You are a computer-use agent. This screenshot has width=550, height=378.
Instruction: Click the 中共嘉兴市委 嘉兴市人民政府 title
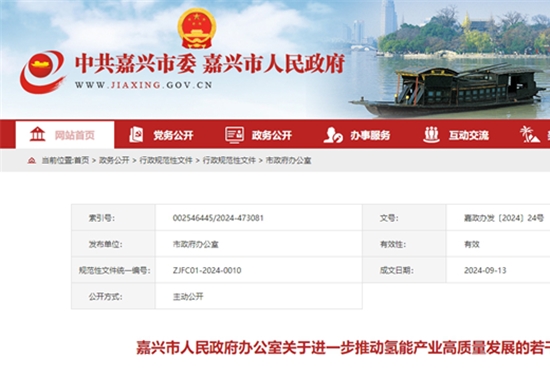click(x=210, y=63)
